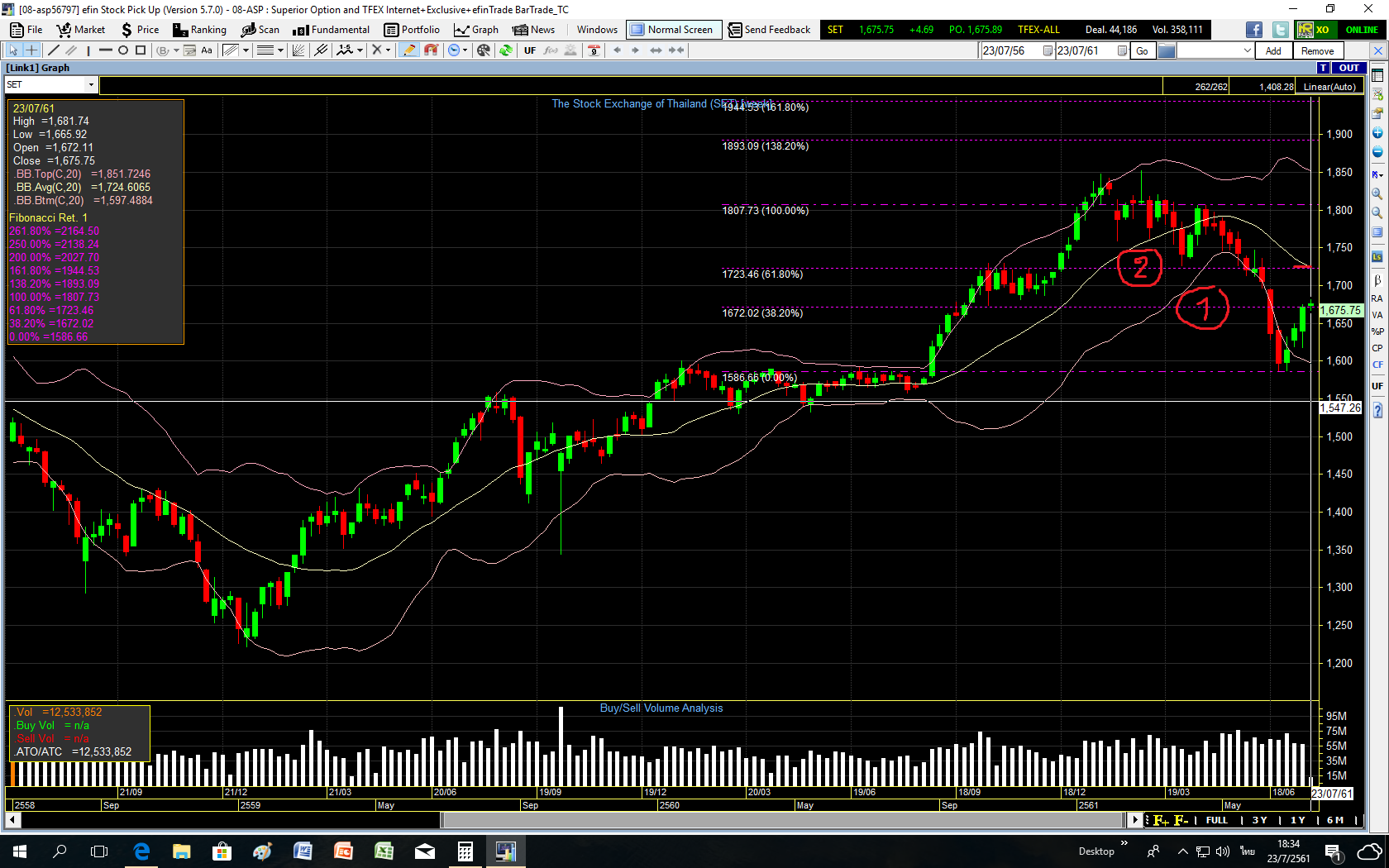This screenshot has height=868, width=1389.
Task: Select the crosshair cursor tool
Action: pos(31,50)
